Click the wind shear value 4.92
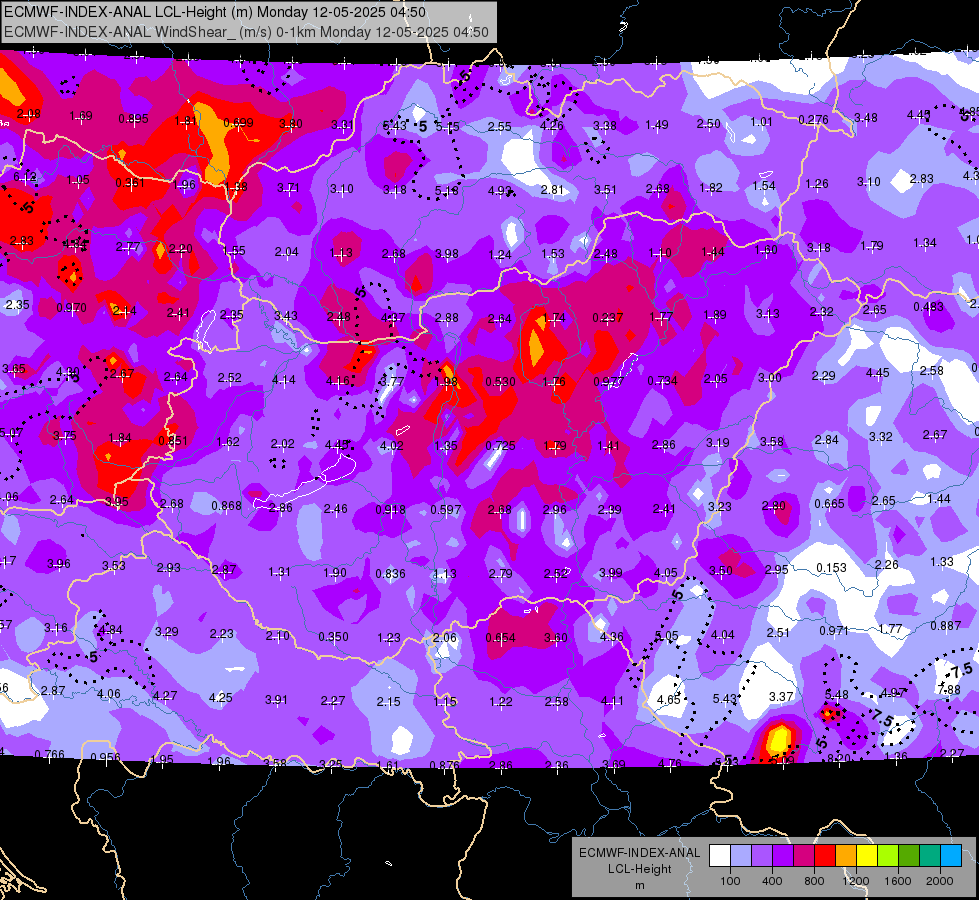 pos(499,190)
